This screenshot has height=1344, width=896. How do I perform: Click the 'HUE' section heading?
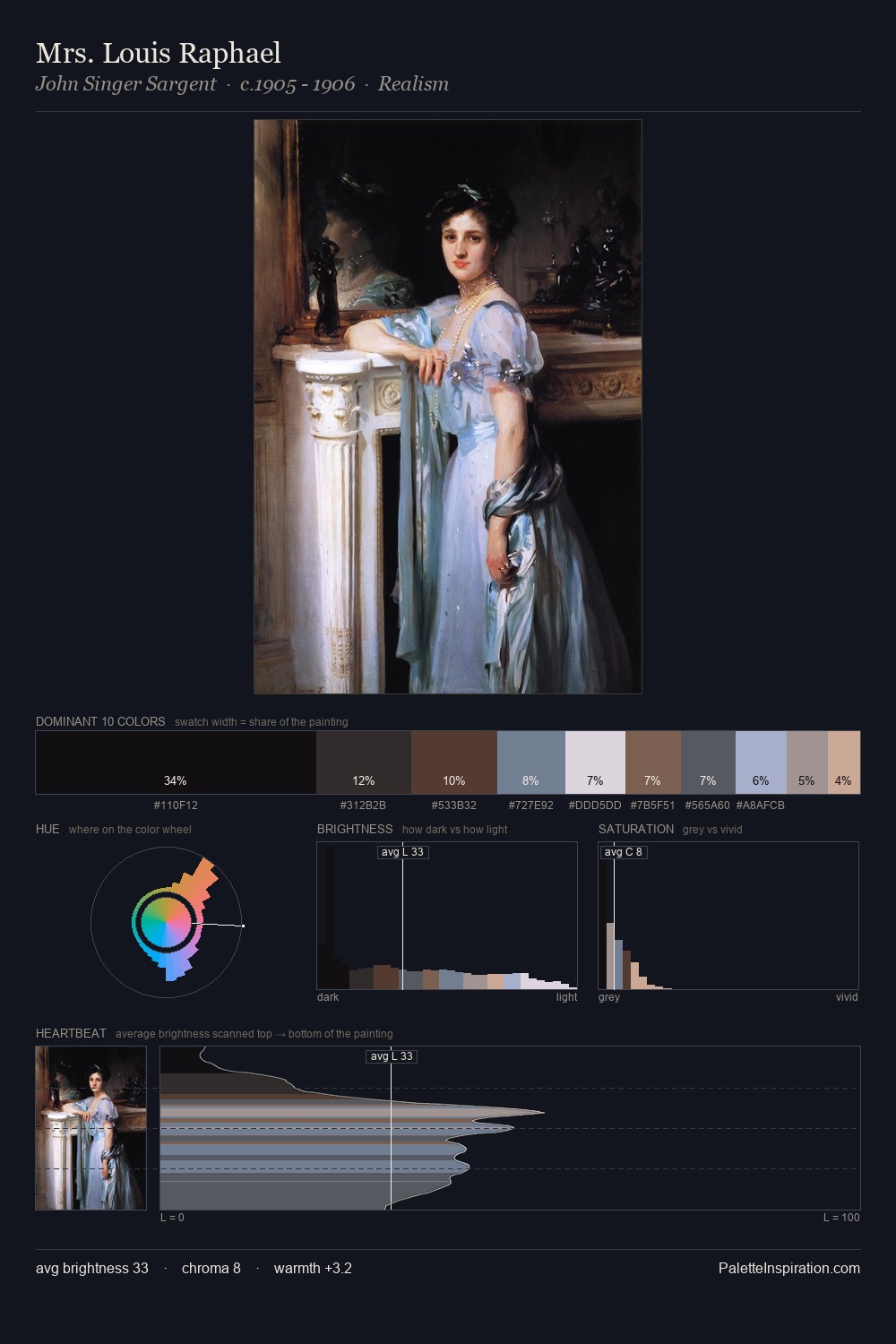(47, 829)
